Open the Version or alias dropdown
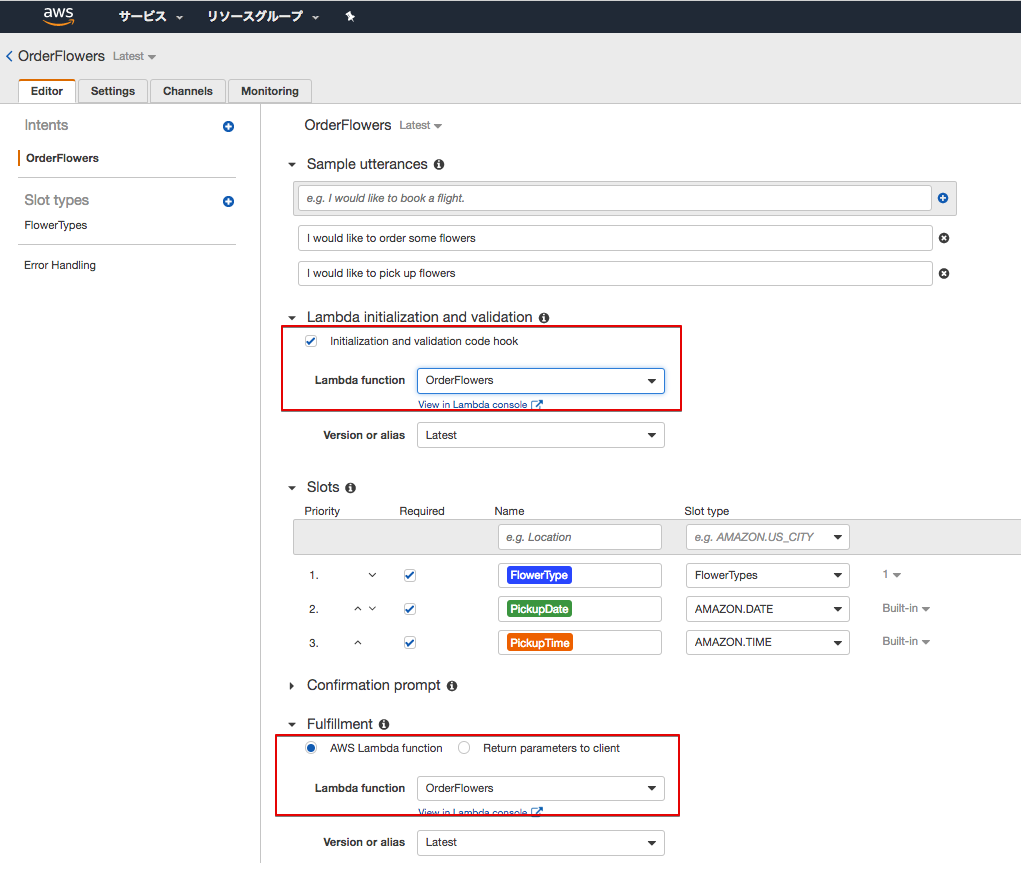1021x873 pixels. tap(540, 435)
